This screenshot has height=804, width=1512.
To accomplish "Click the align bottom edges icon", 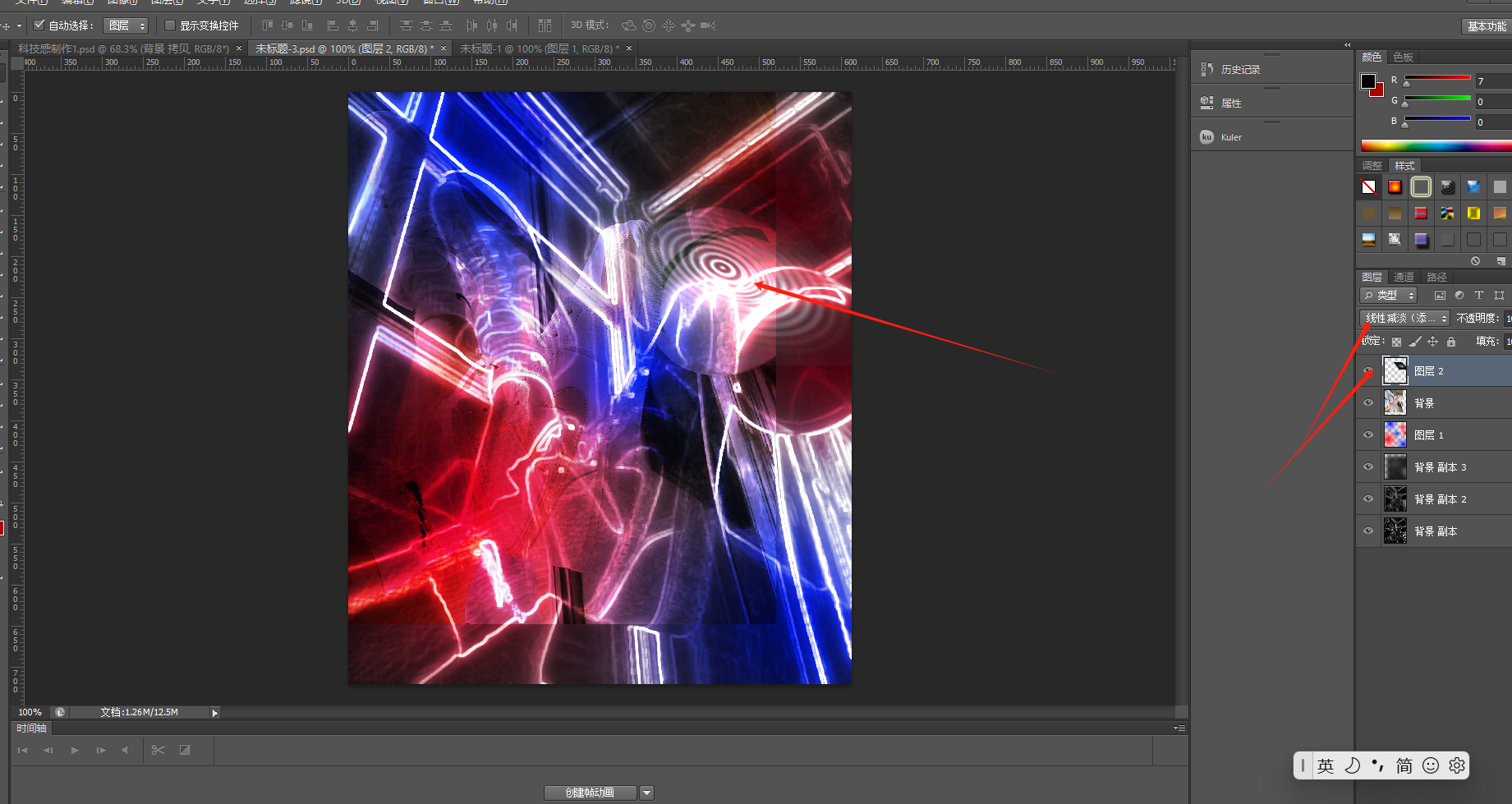I will pyautogui.click(x=306, y=25).
